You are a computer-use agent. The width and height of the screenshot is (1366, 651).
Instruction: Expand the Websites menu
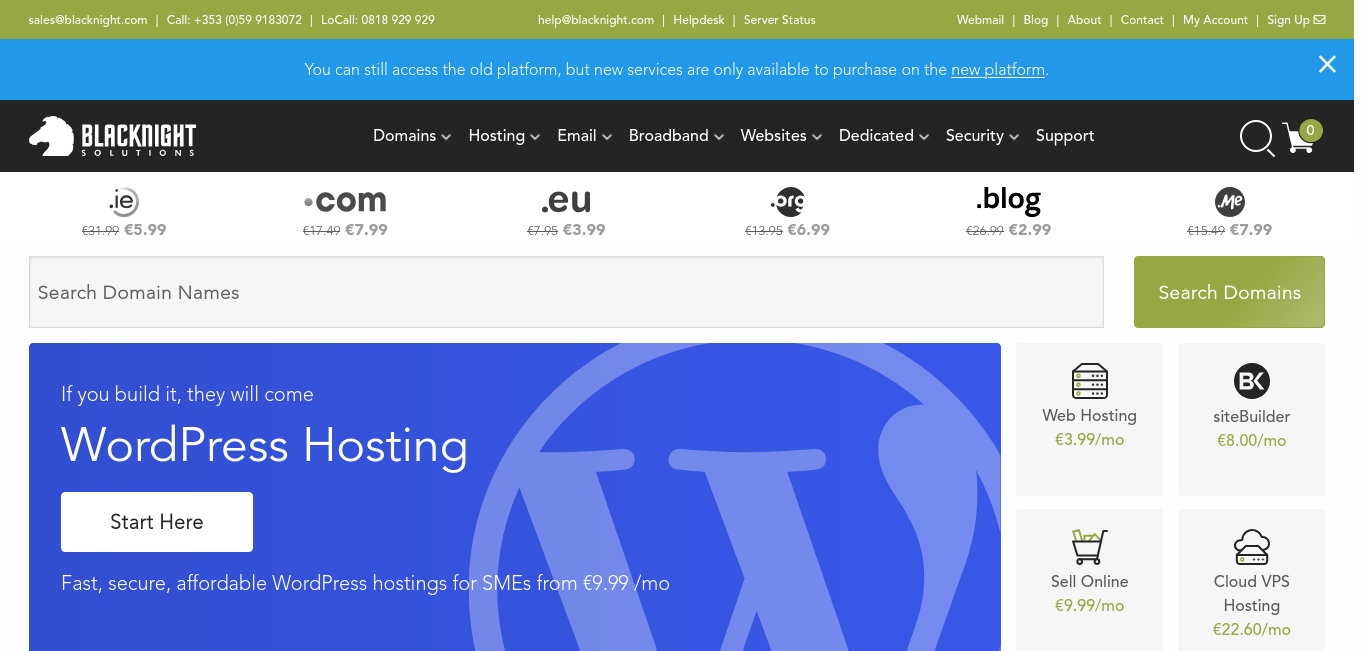(x=781, y=136)
